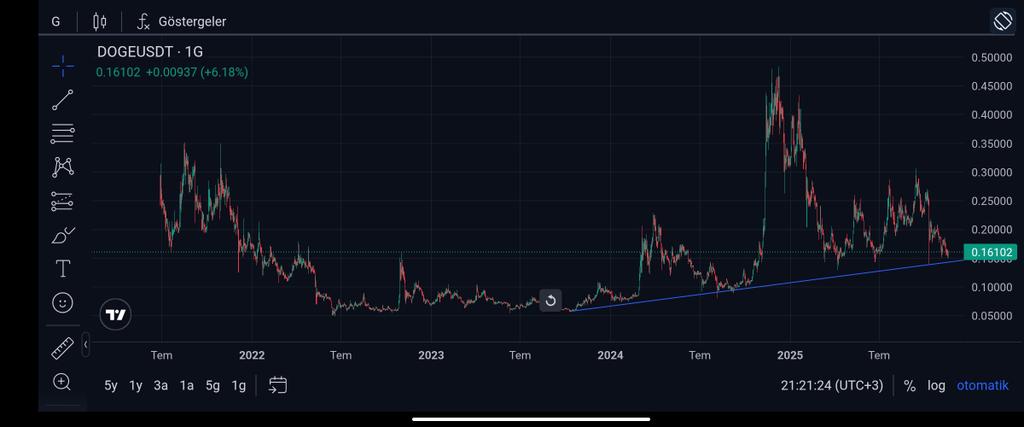1024x427 pixels.
Task: Click the 2022 label on the time axis
Action: [252, 356]
